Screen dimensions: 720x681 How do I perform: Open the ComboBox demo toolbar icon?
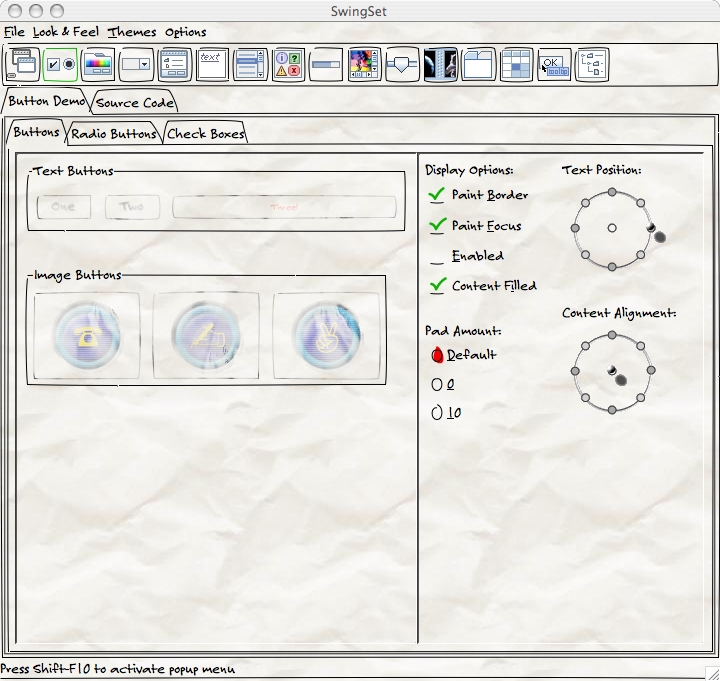(136, 65)
